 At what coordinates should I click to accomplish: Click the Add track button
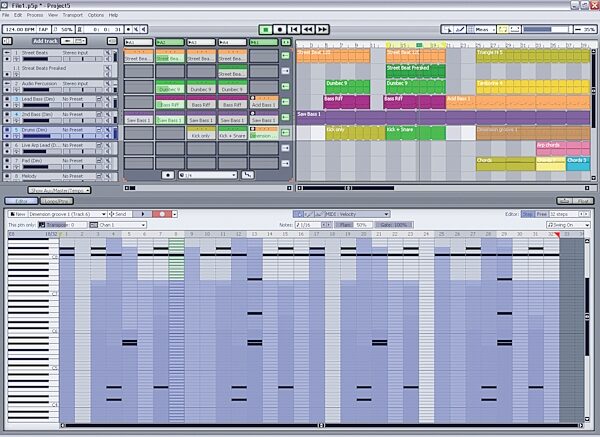(x=45, y=41)
